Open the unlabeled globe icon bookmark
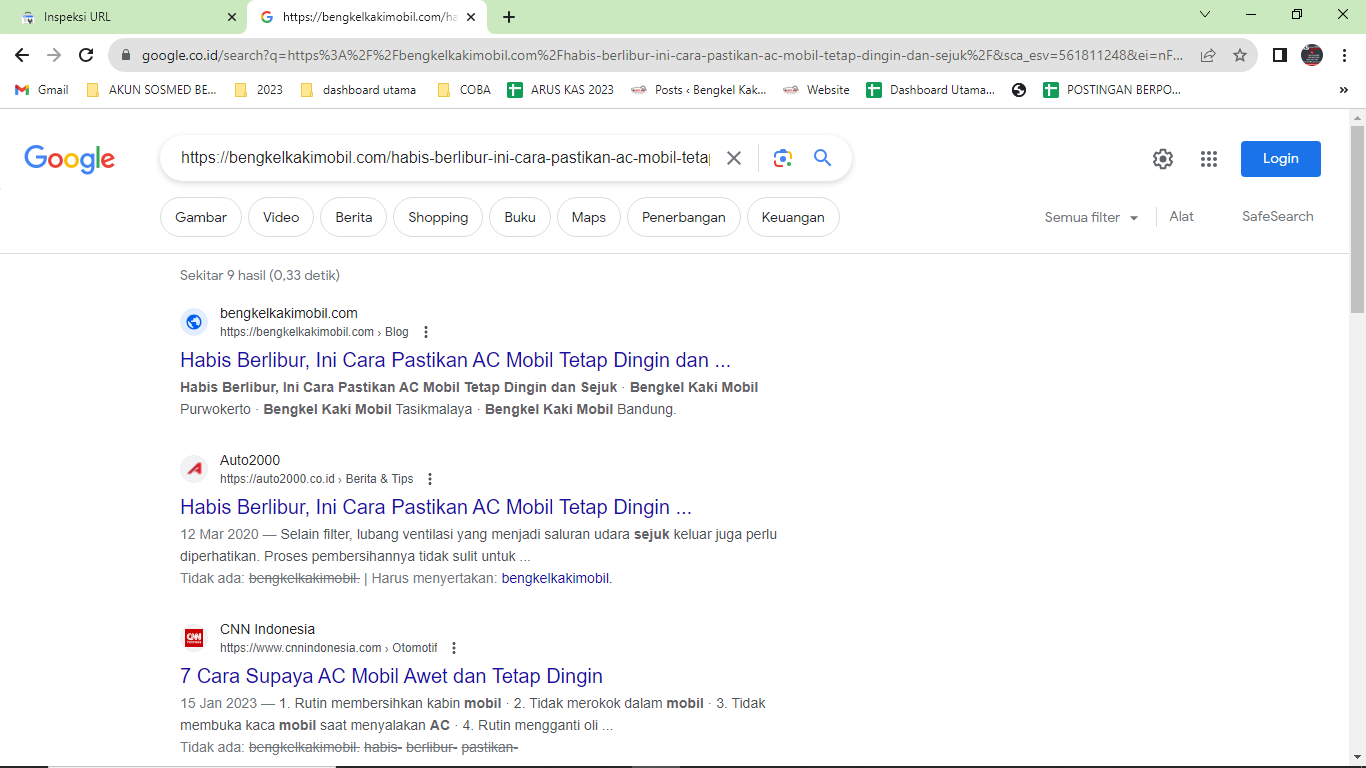 (1019, 90)
